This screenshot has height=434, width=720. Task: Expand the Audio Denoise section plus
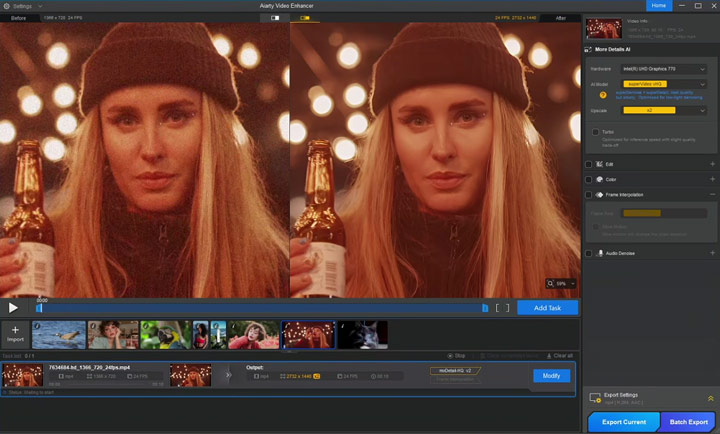click(712, 253)
